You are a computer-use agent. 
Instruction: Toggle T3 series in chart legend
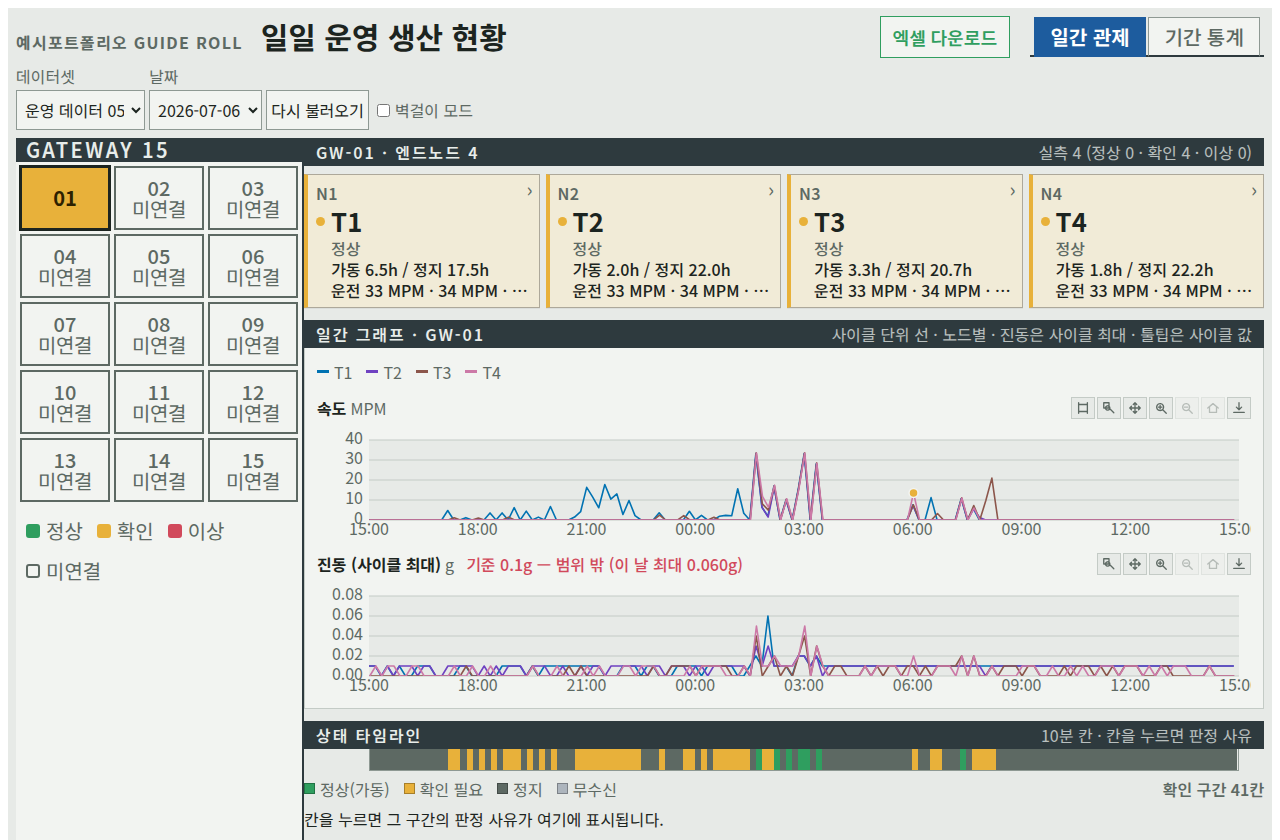coord(434,373)
